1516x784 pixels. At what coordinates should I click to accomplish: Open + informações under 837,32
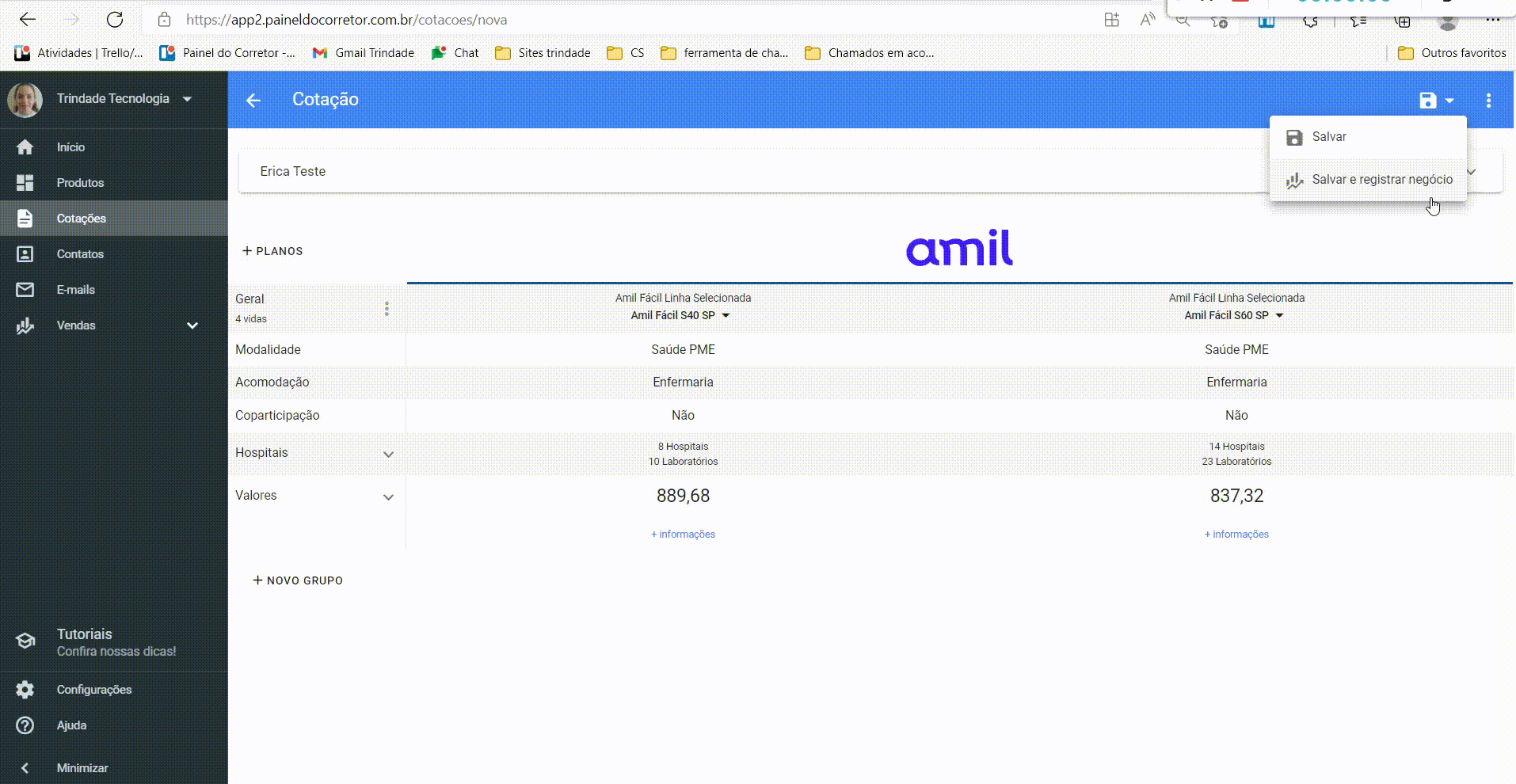[x=1236, y=535]
